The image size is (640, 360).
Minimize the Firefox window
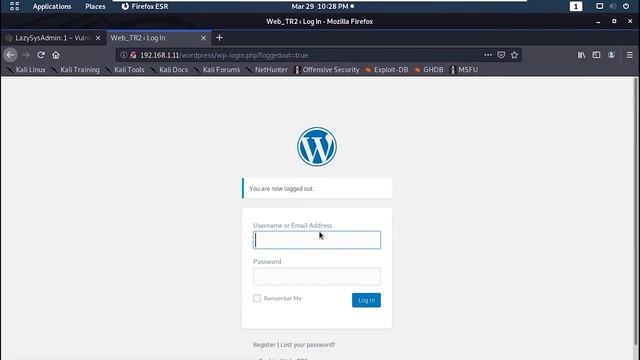pyautogui.click(x=598, y=22)
